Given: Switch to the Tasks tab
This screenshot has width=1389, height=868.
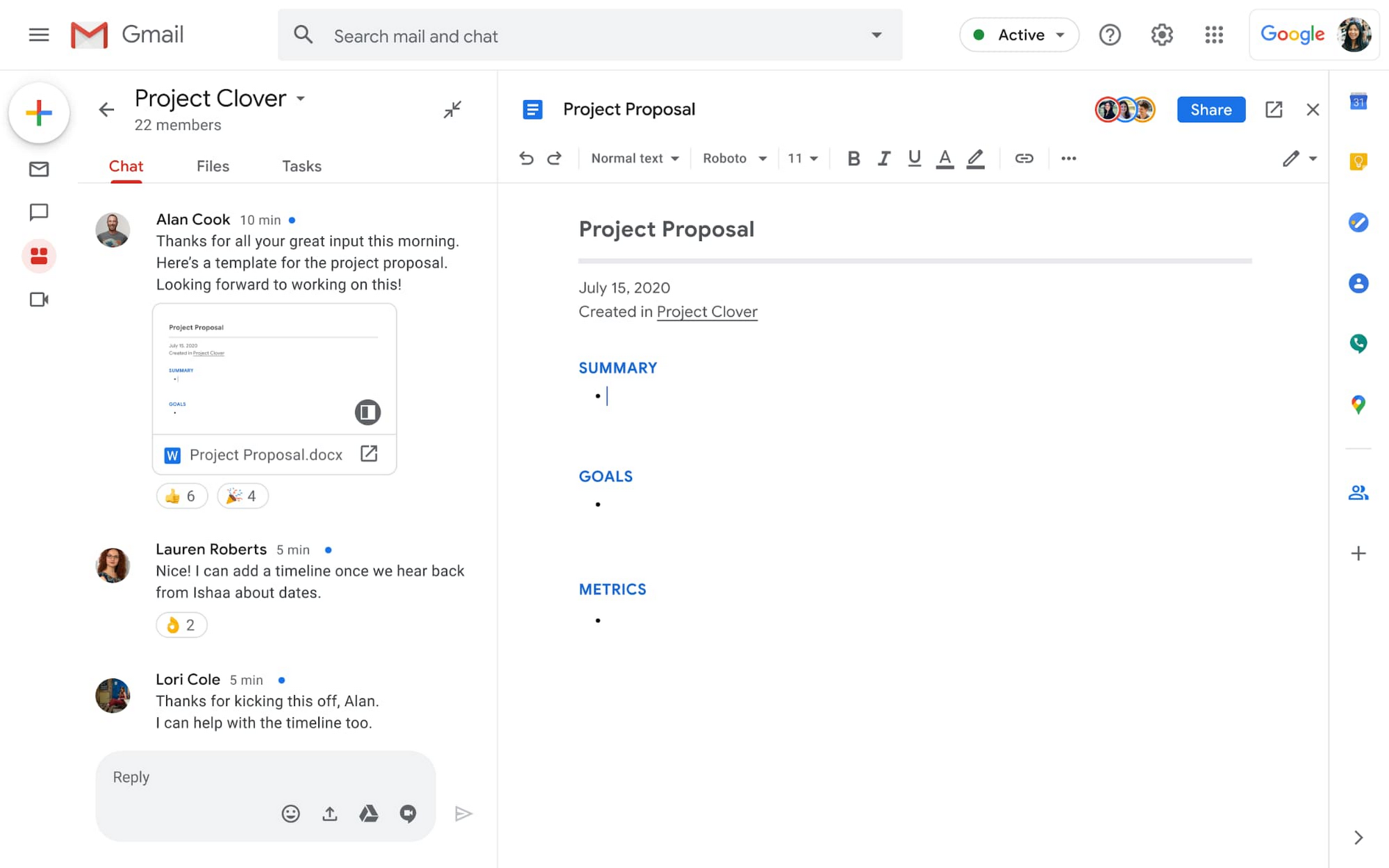Looking at the screenshot, I should coord(300,166).
